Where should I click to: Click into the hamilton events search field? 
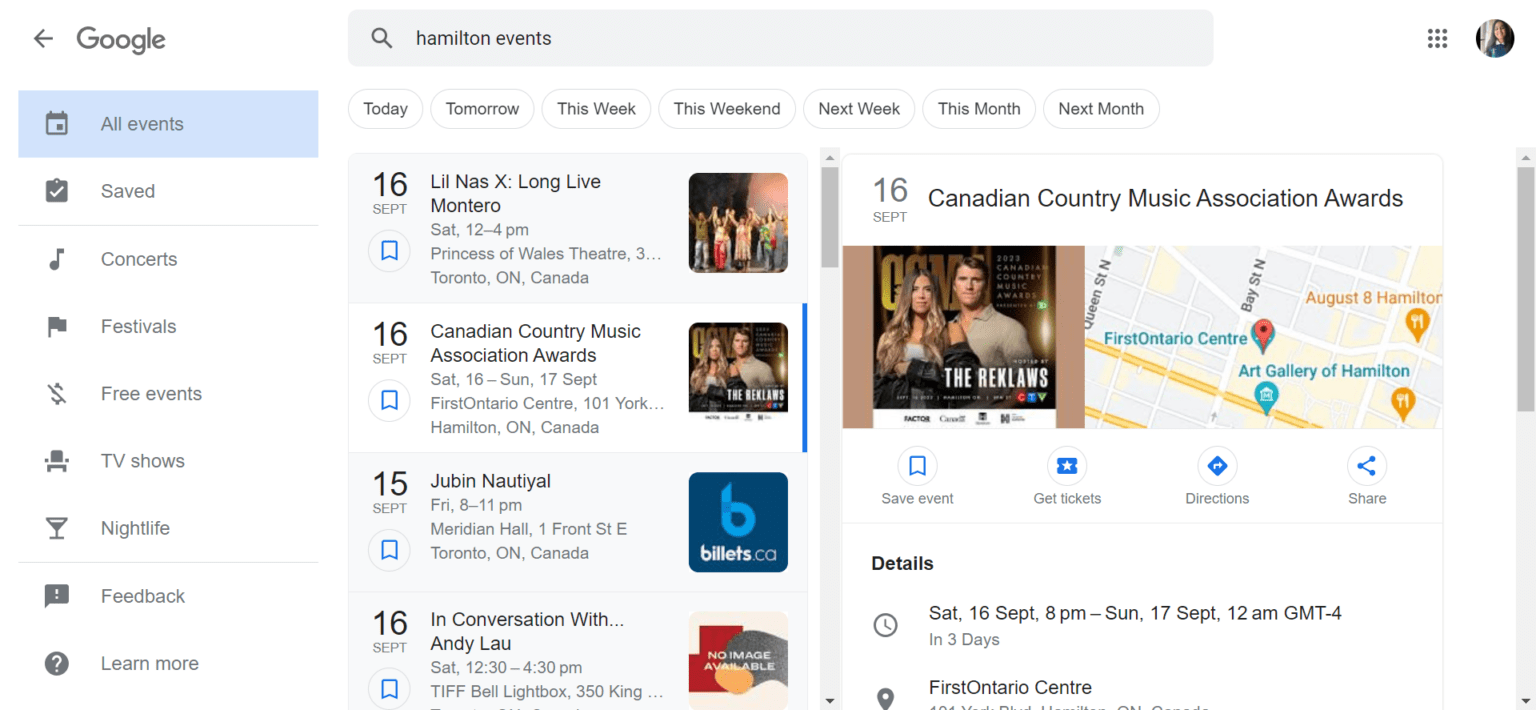coord(780,38)
